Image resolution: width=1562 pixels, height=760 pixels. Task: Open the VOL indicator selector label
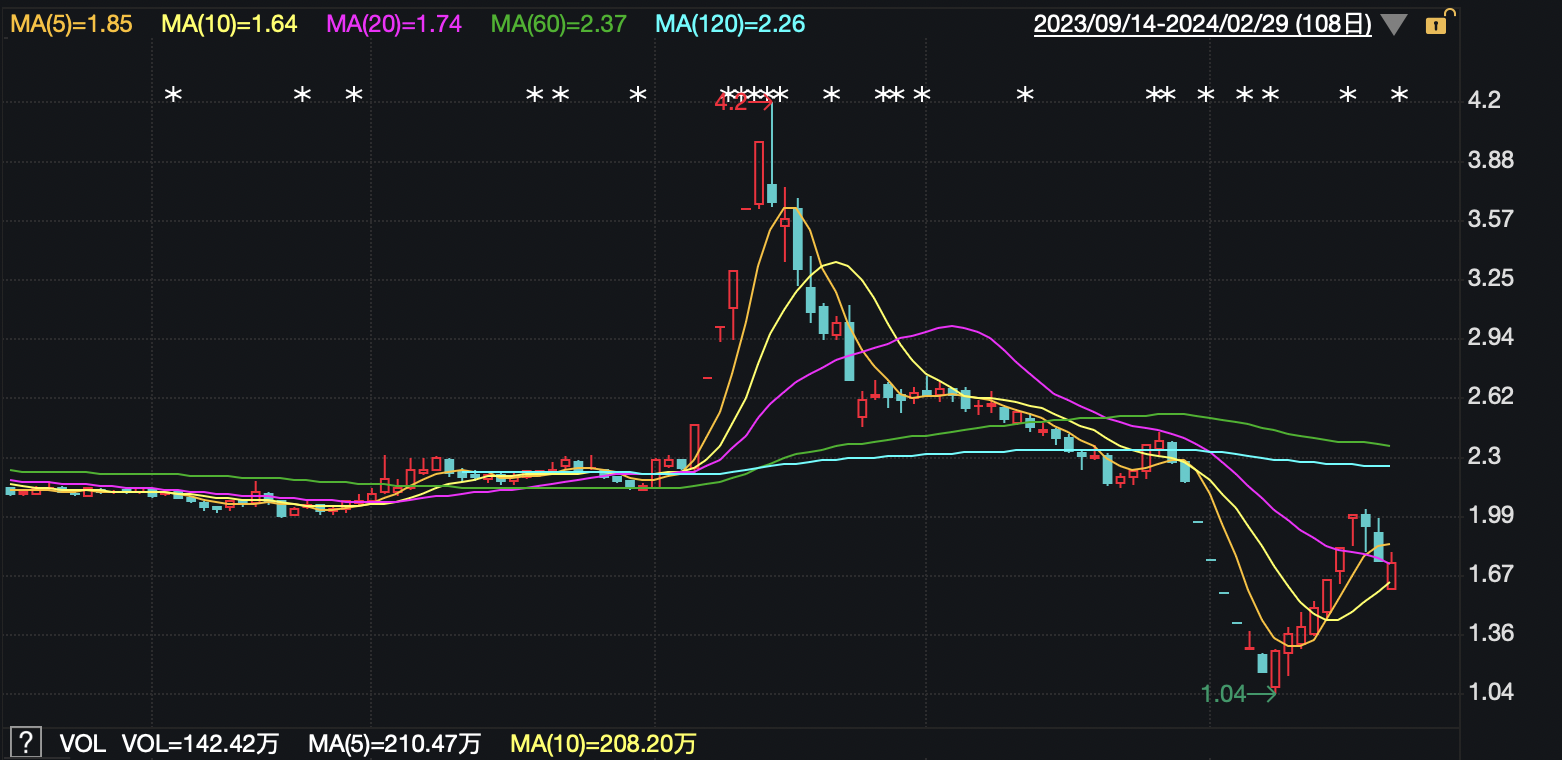pyautogui.click(x=82, y=744)
